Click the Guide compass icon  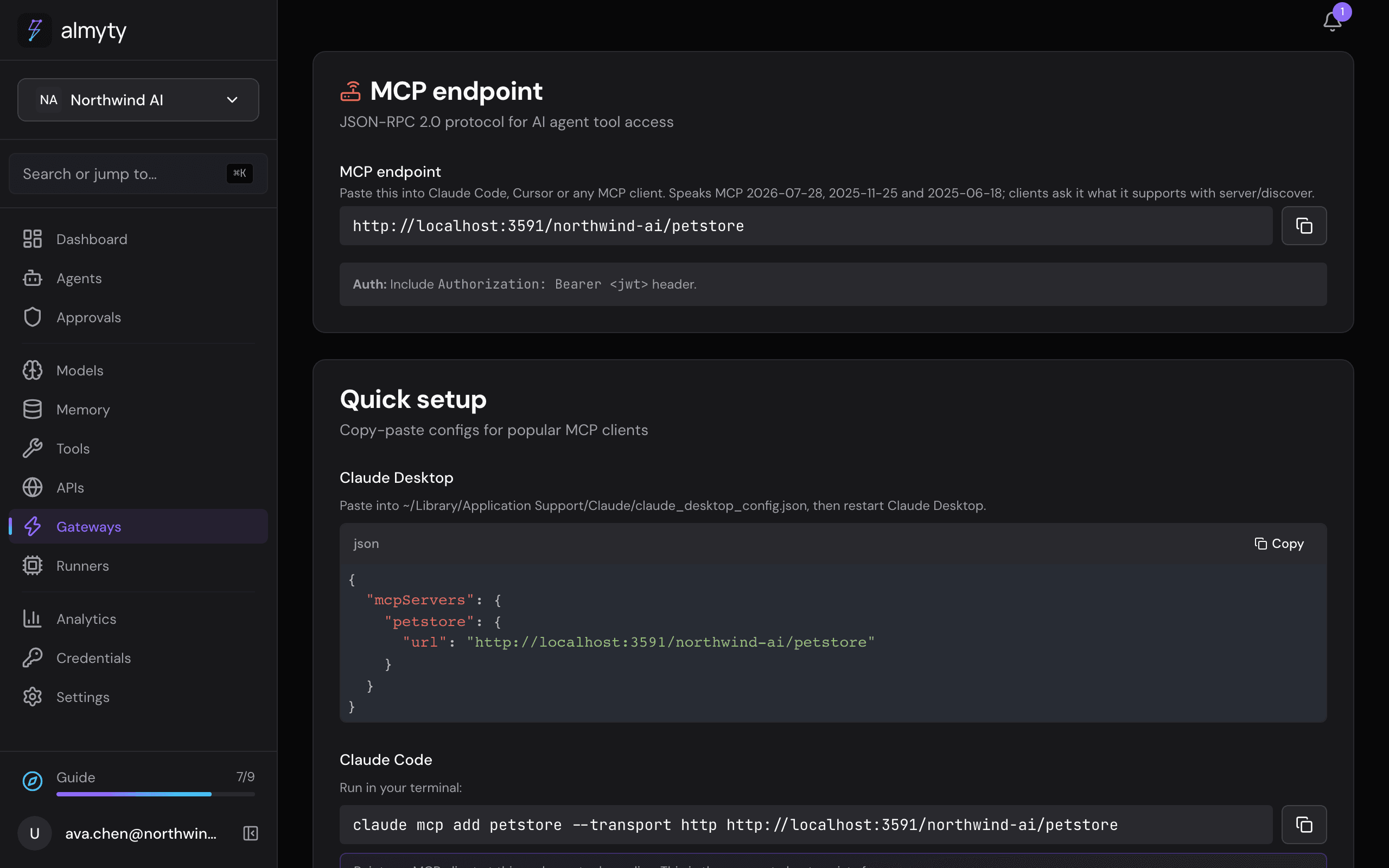(32, 781)
